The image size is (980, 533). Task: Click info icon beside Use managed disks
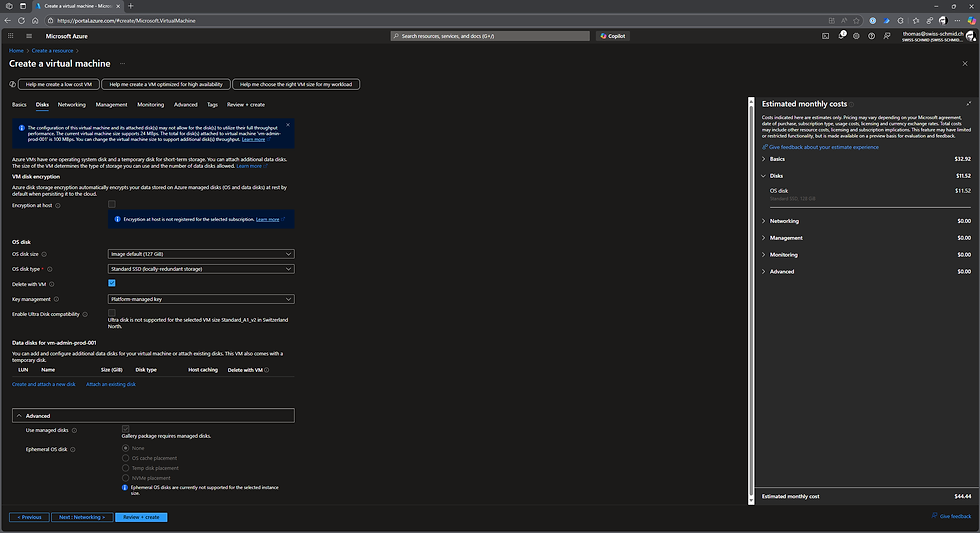click(74, 431)
